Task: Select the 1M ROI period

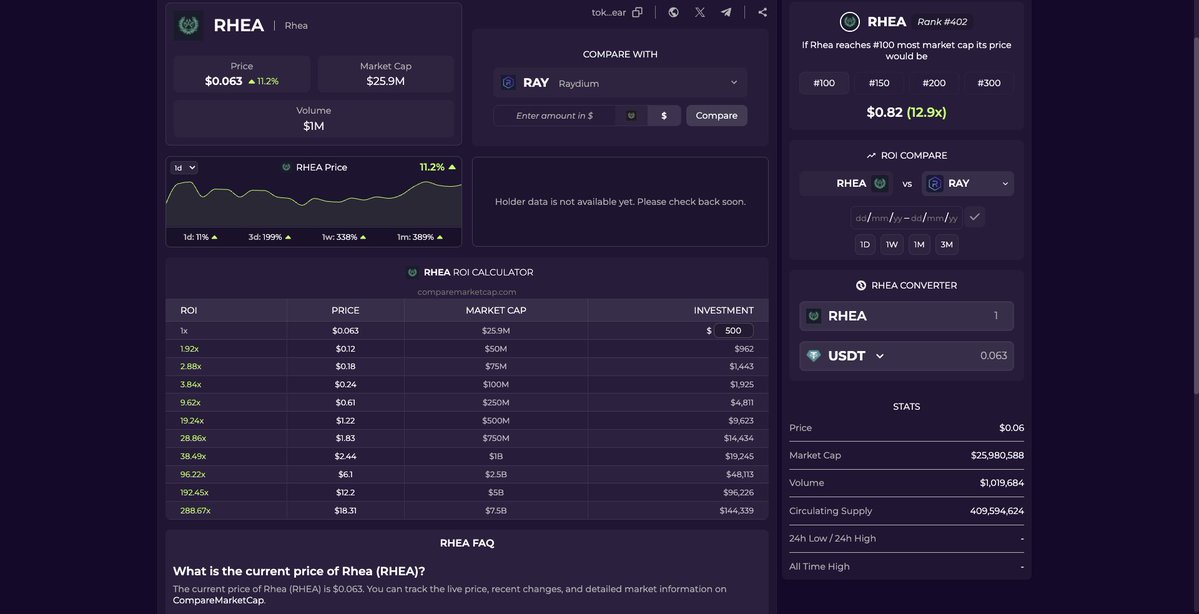Action: click(x=919, y=245)
